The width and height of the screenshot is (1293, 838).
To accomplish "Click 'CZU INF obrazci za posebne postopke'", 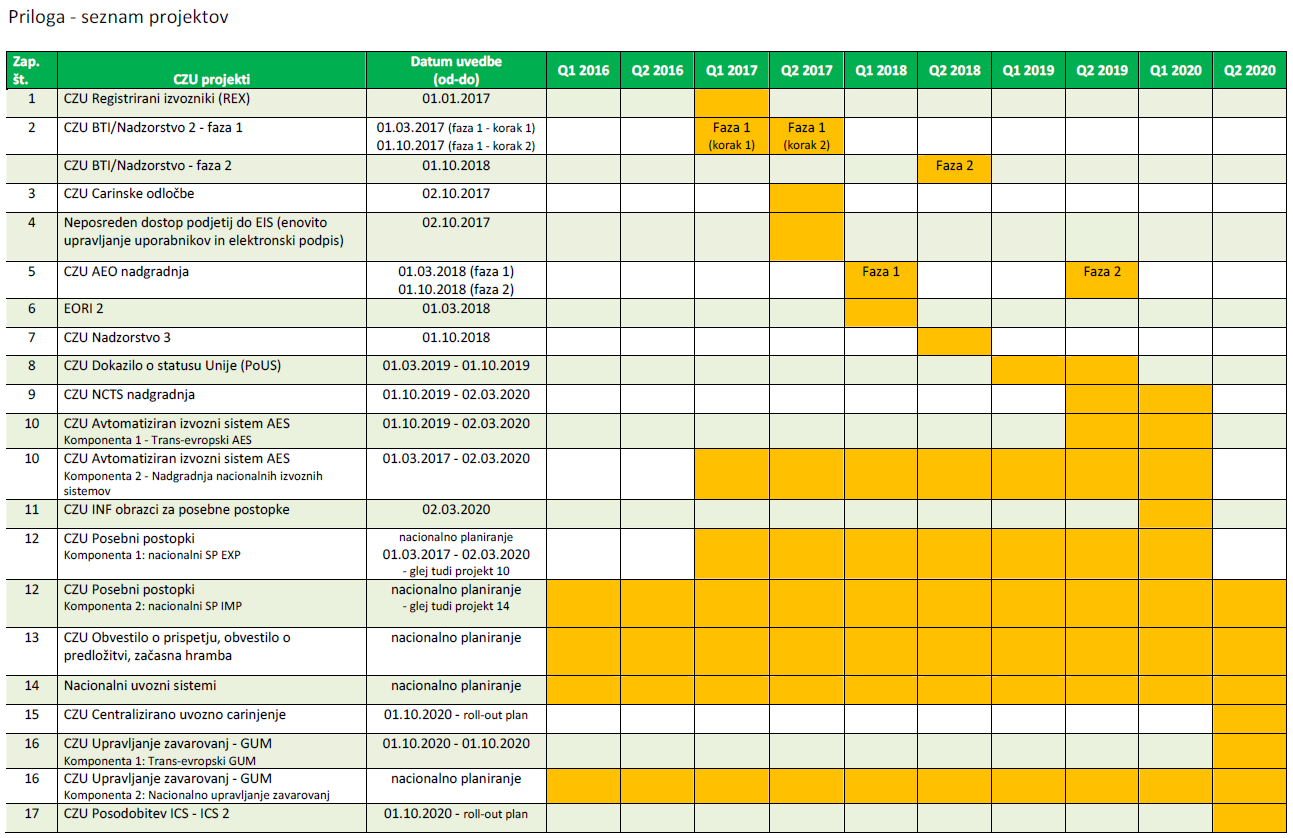I will tap(177, 509).
